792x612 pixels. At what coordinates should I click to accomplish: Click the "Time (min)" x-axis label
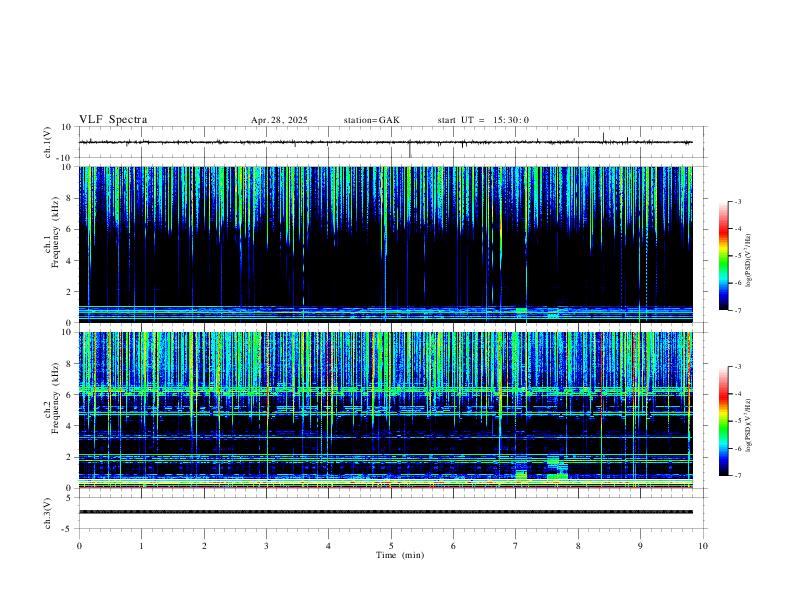click(400, 555)
